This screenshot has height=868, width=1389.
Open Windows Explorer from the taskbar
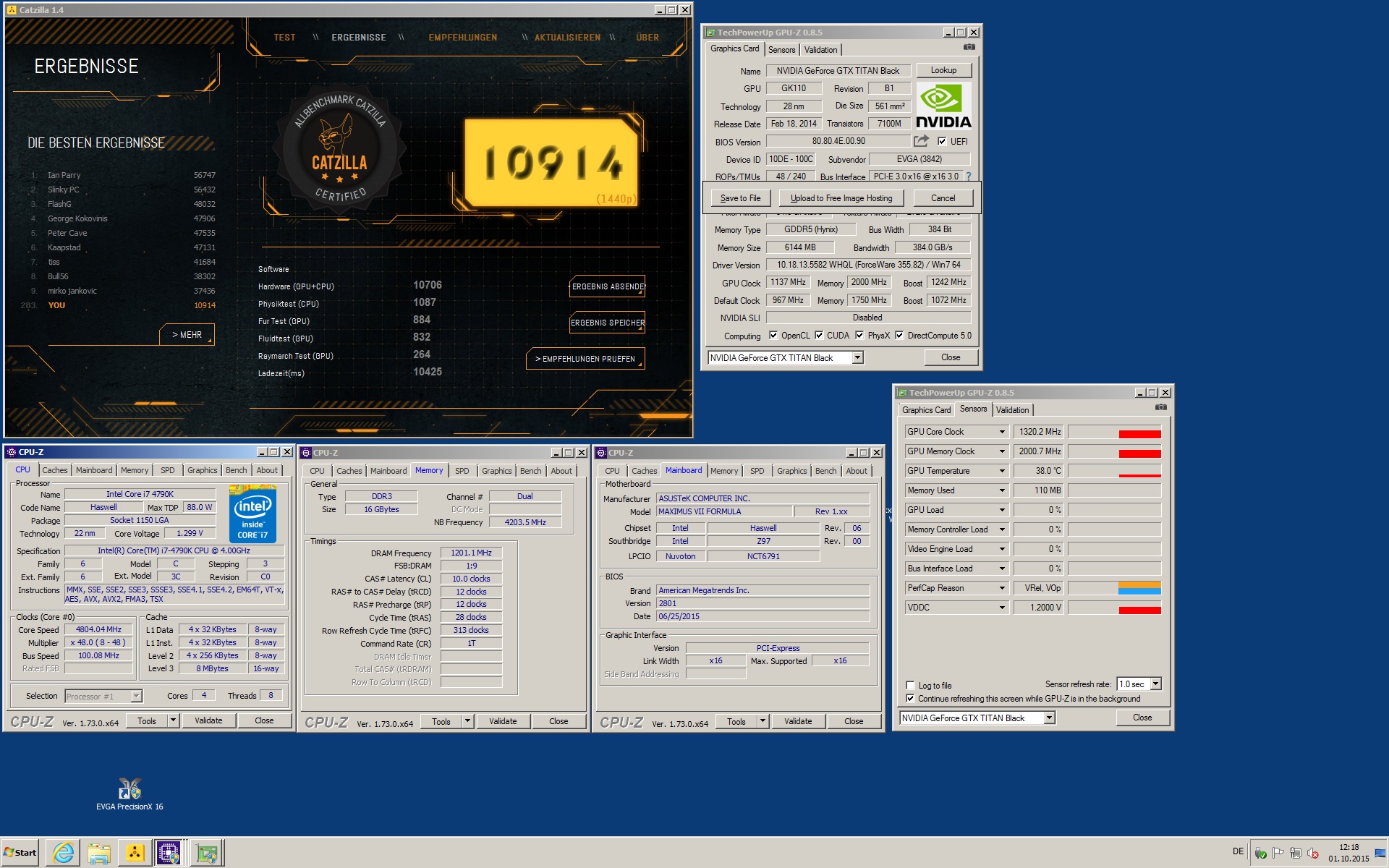[x=99, y=853]
